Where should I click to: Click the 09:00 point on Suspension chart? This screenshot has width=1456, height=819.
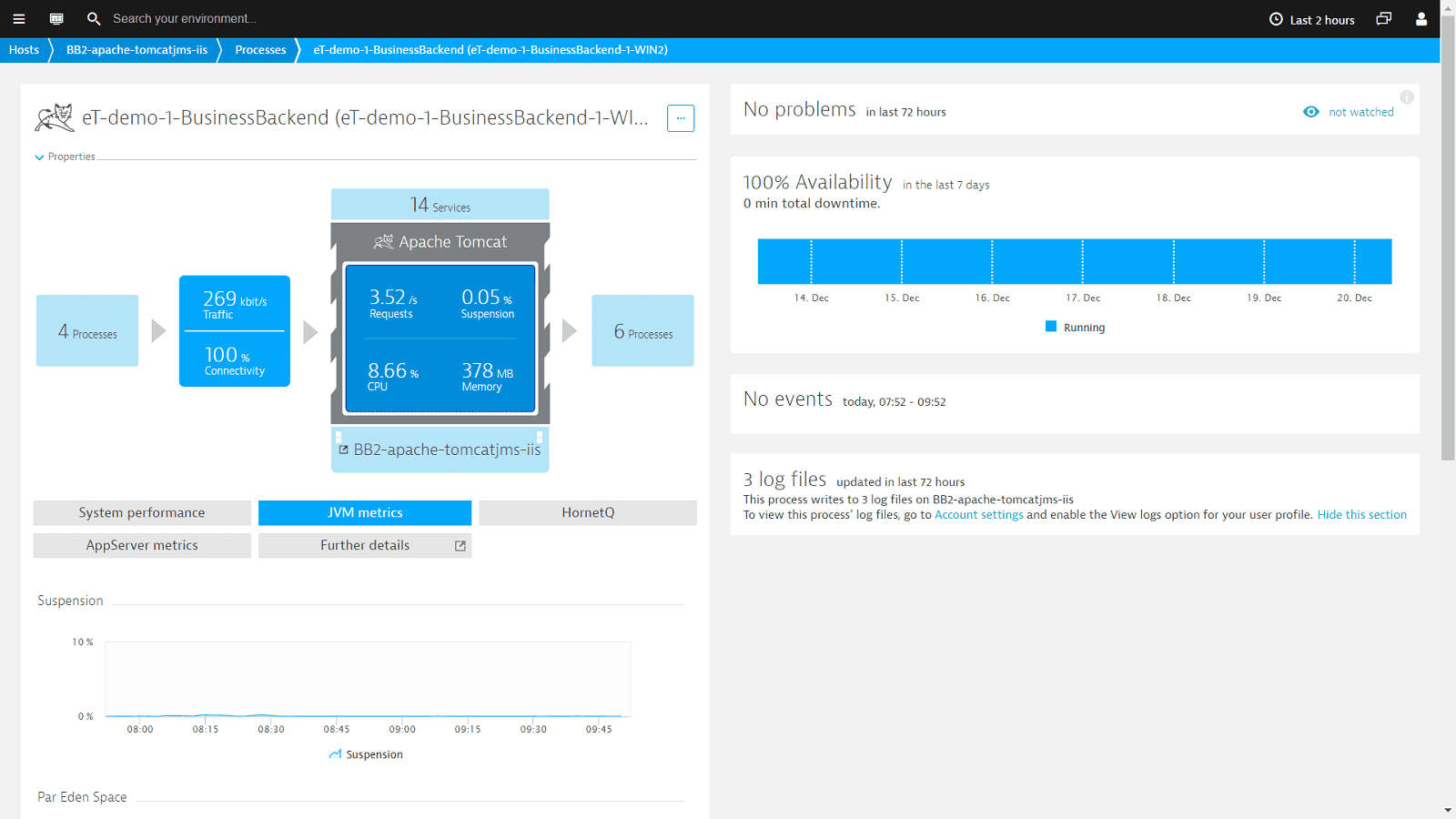click(402, 715)
